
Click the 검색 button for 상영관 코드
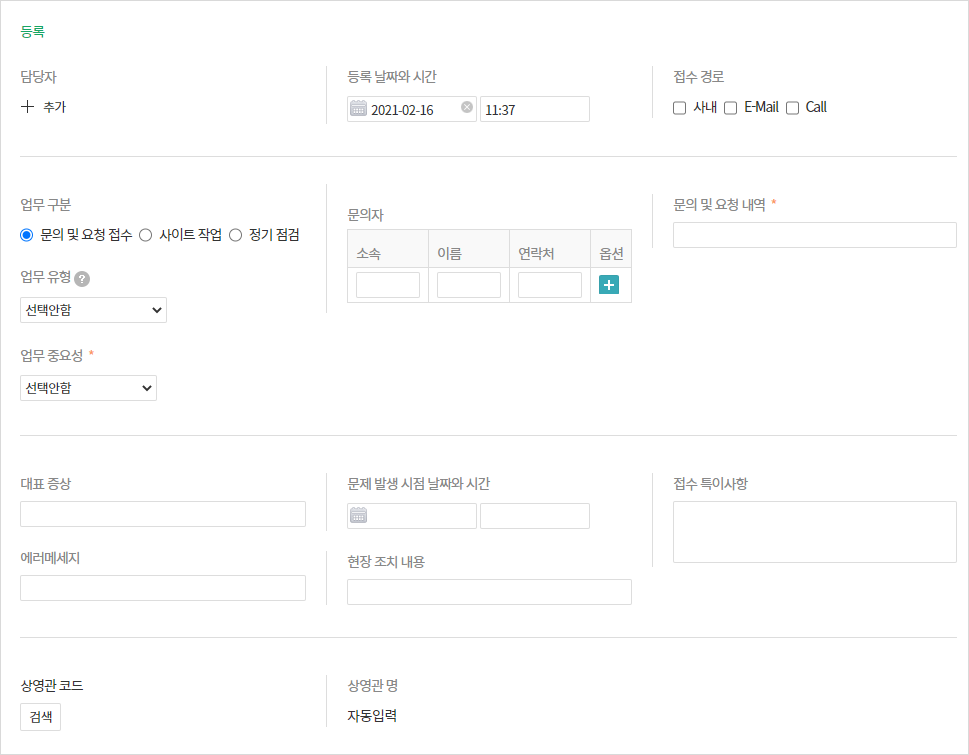tap(40, 717)
